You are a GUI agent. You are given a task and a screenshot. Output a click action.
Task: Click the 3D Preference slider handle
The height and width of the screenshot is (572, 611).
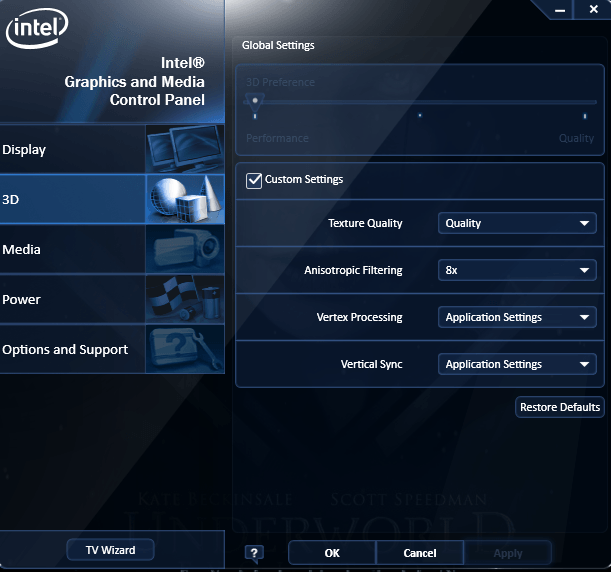[x=254, y=102]
